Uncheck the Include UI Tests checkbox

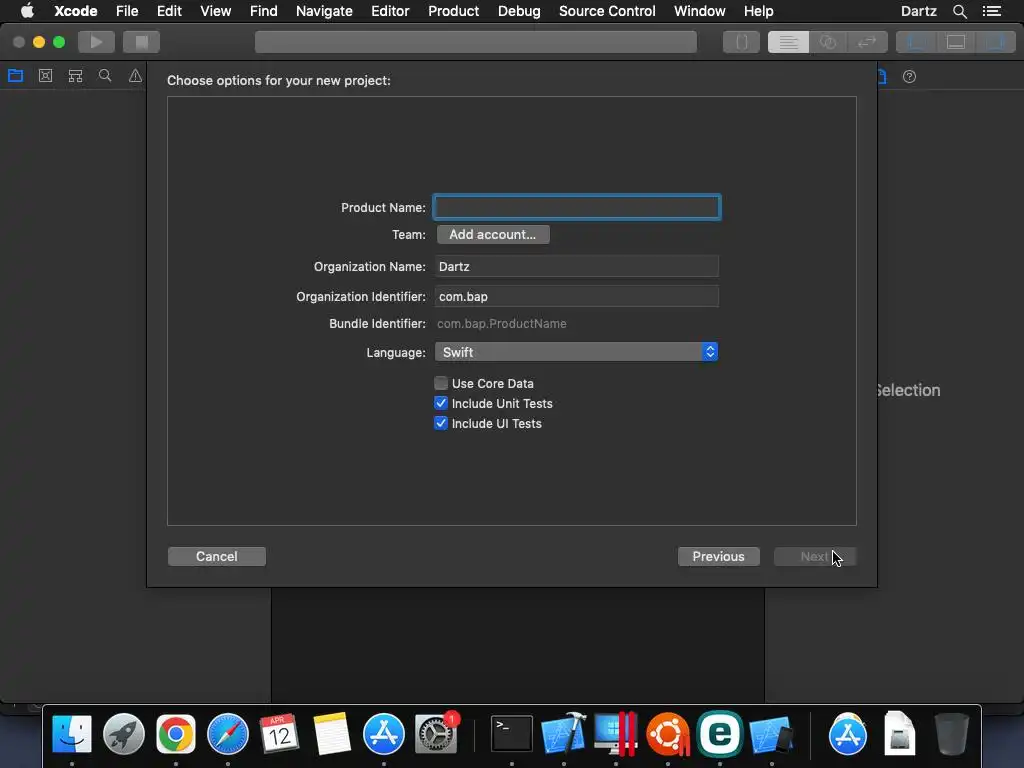441,423
